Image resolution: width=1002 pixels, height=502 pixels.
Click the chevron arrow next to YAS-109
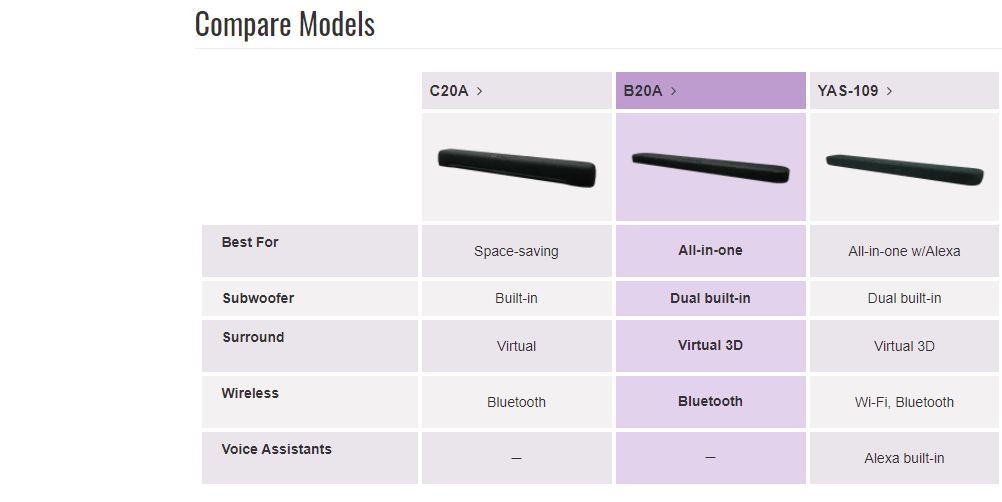(889, 91)
